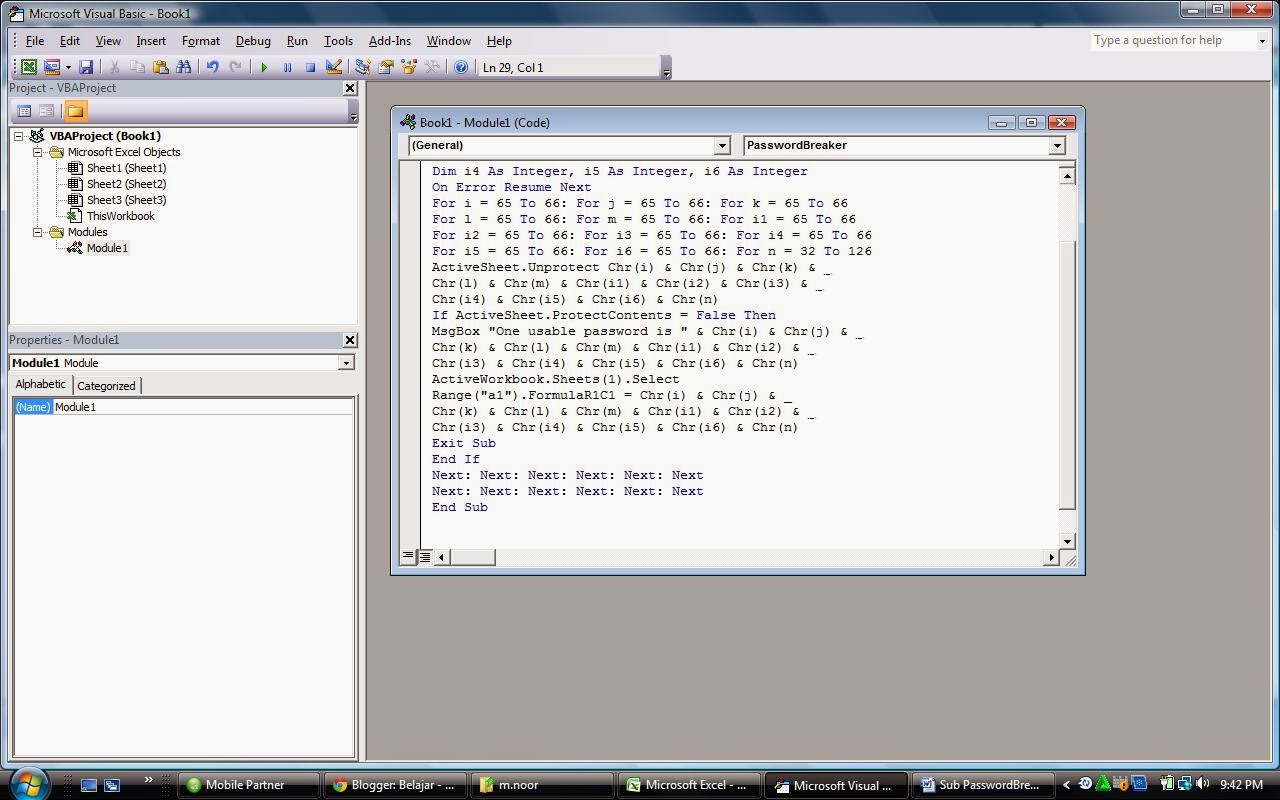The width and height of the screenshot is (1280, 800).
Task: Open the Insert object dropdown arrow
Action: (68, 67)
